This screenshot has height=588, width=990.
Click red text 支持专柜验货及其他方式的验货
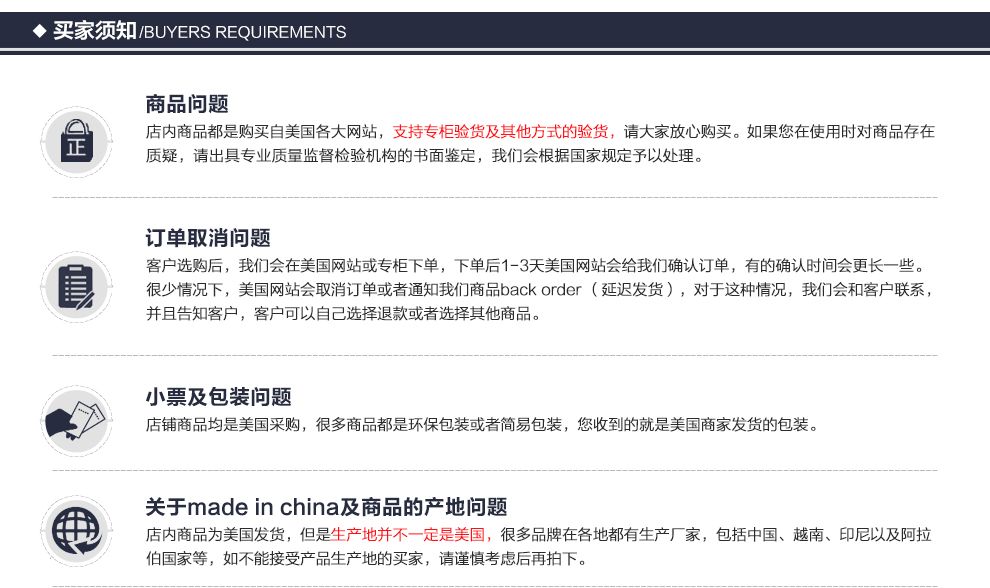click(504, 132)
